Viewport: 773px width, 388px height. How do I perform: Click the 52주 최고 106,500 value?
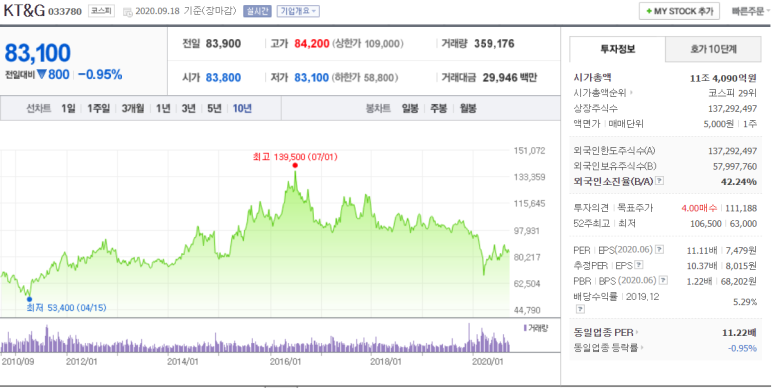pos(706,223)
